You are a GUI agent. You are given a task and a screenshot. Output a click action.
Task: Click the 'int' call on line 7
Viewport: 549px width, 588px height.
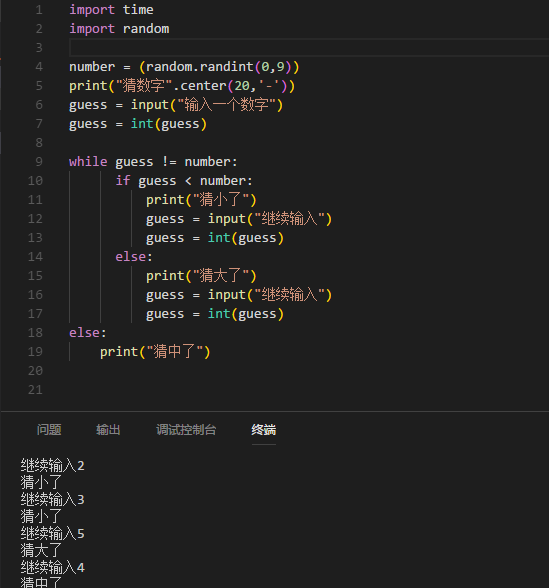pos(142,124)
